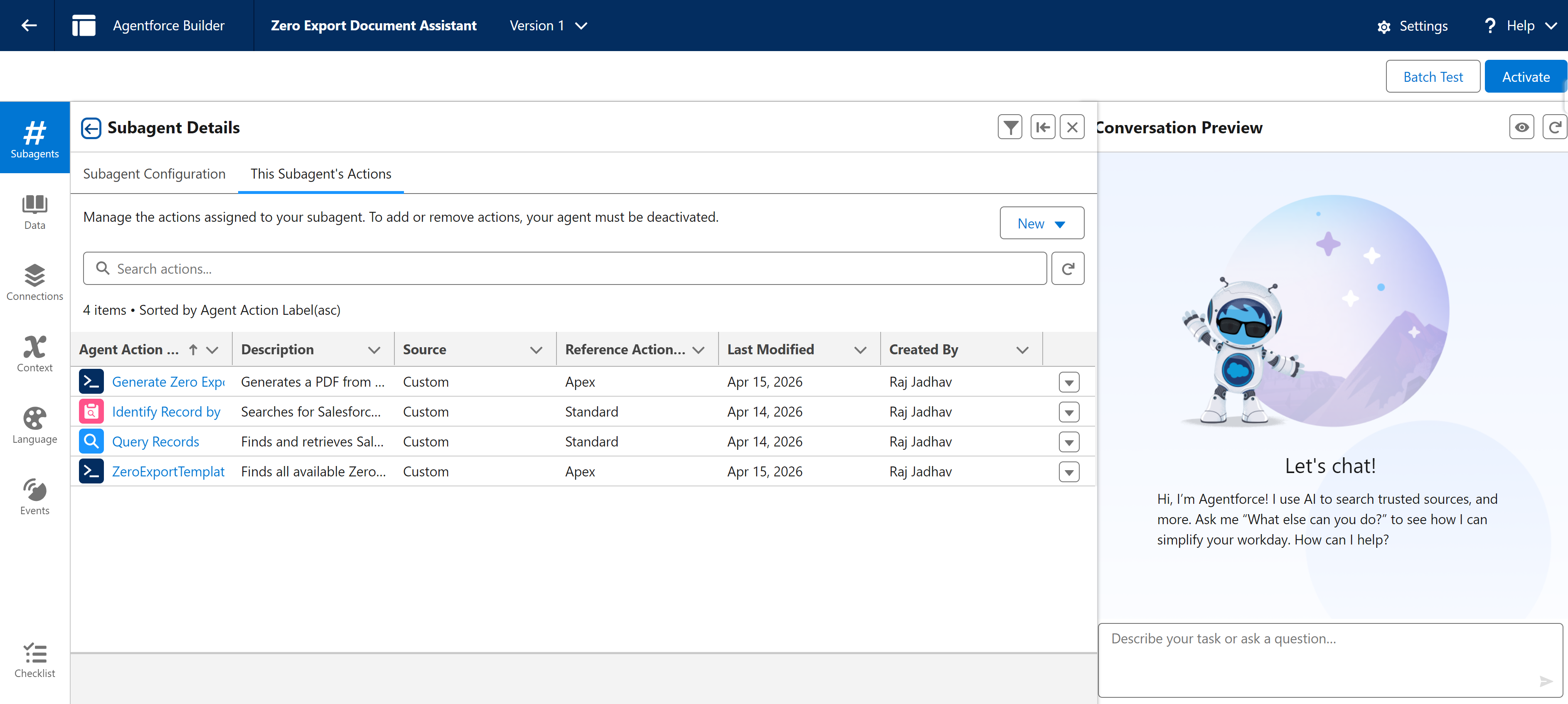Open the Source column menu chevron
Image resolution: width=1568 pixels, height=704 pixels.
(536, 350)
